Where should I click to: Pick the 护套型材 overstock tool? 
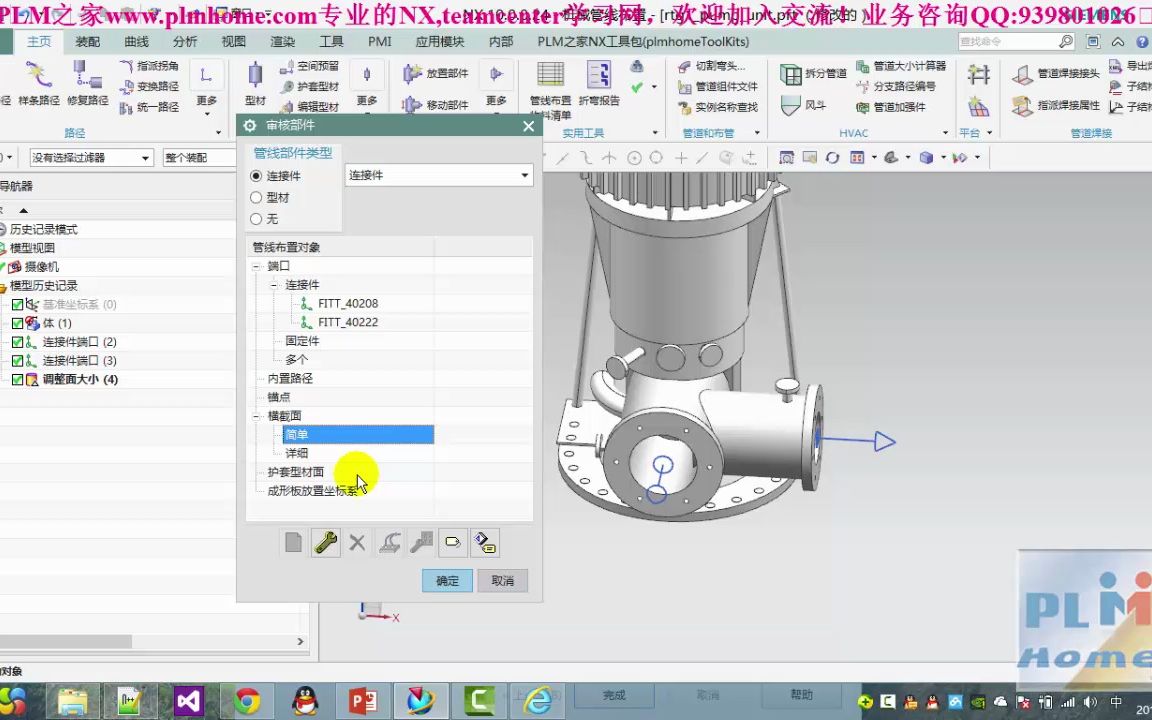(309, 87)
